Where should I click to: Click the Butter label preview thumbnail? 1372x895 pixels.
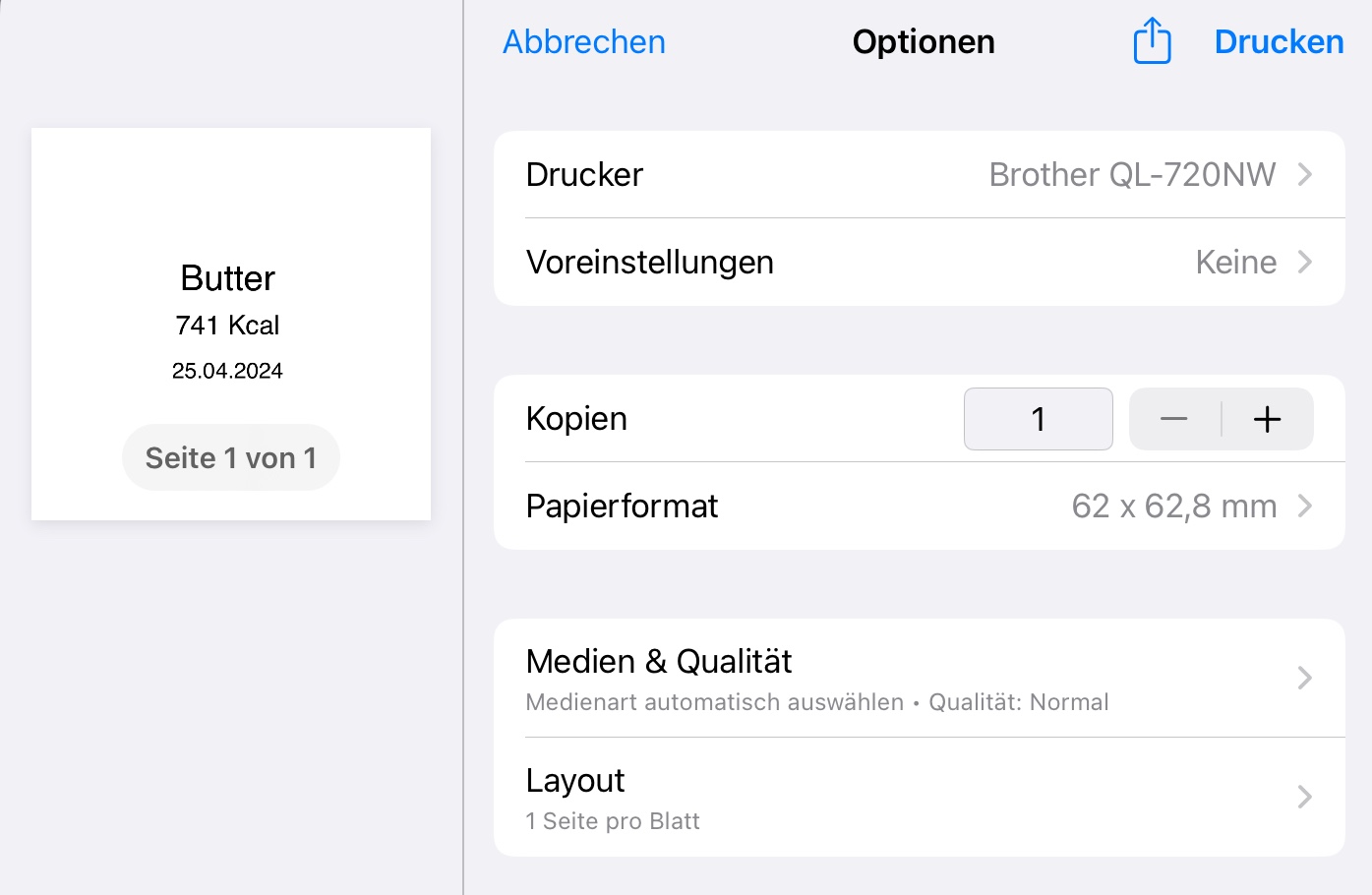point(230,295)
